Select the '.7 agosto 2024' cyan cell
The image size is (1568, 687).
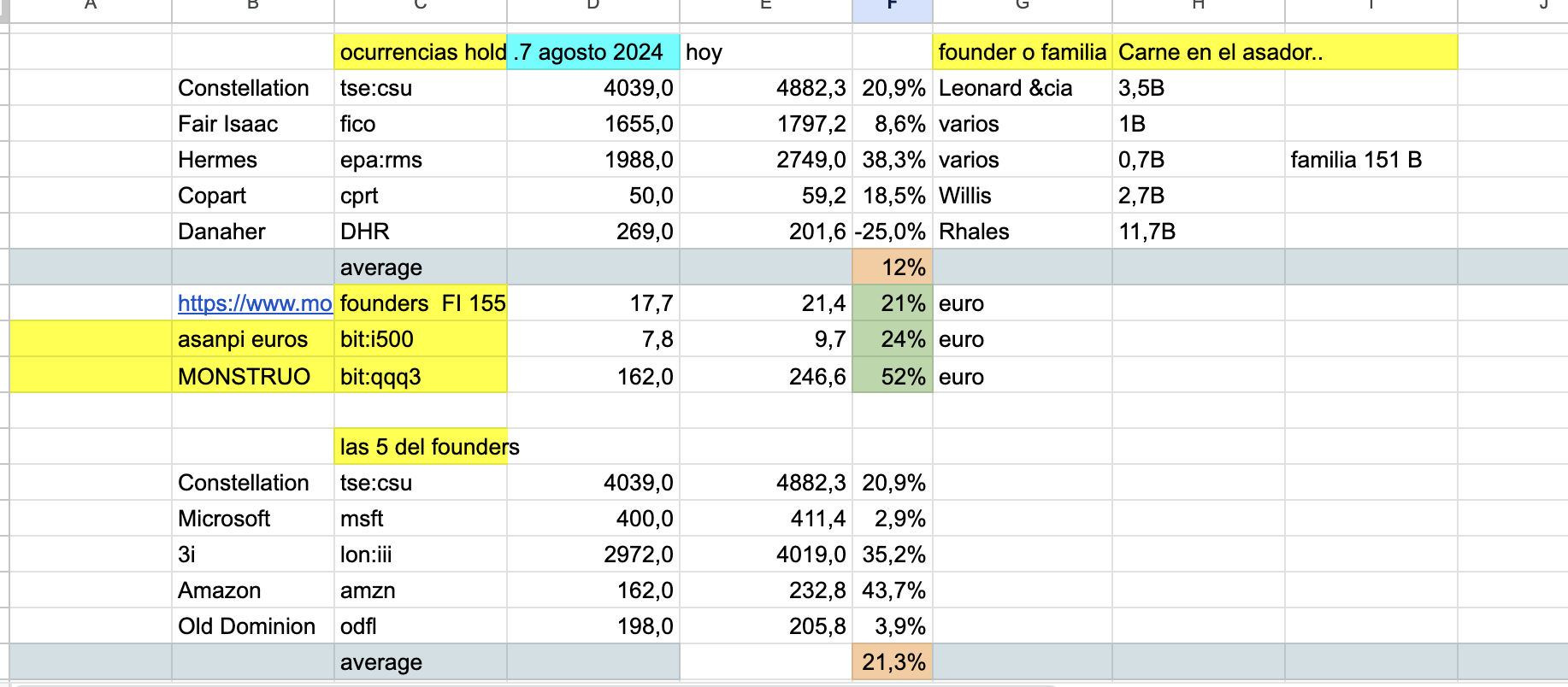(593, 52)
